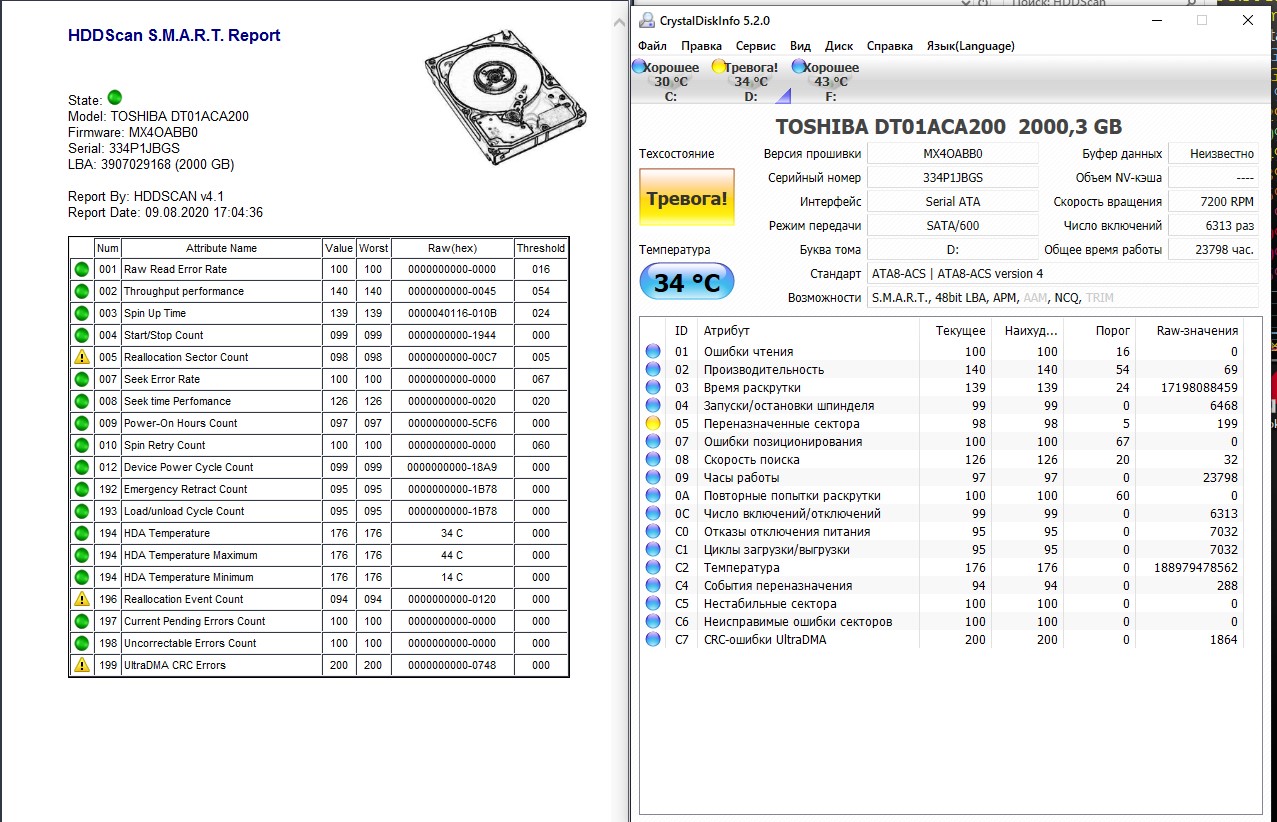This screenshot has width=1277, height=822.
Task: Click the Общее время работы field 23798 час.
Action: coord(1213,250)
